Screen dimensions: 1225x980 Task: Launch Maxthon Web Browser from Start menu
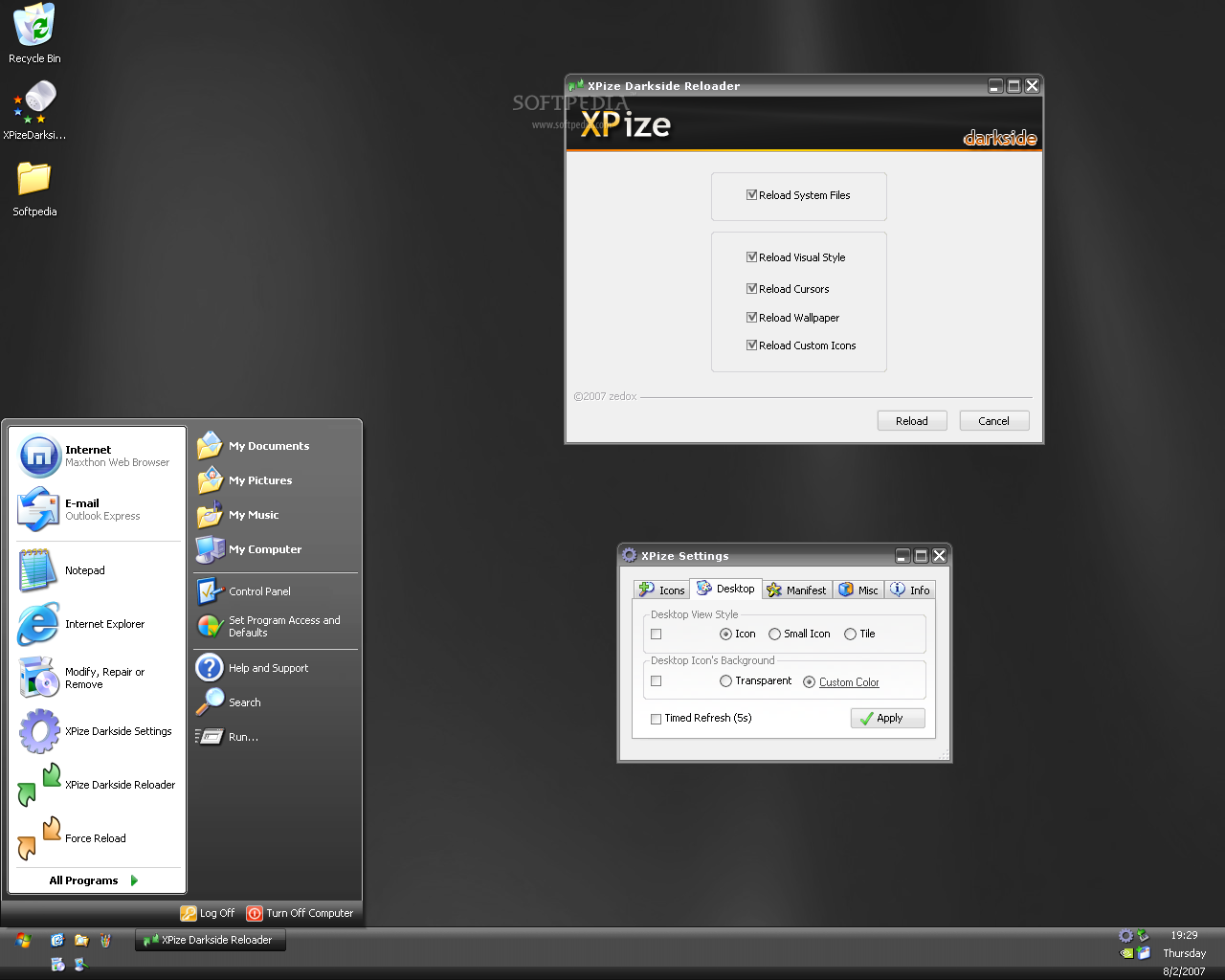point(97,456)
